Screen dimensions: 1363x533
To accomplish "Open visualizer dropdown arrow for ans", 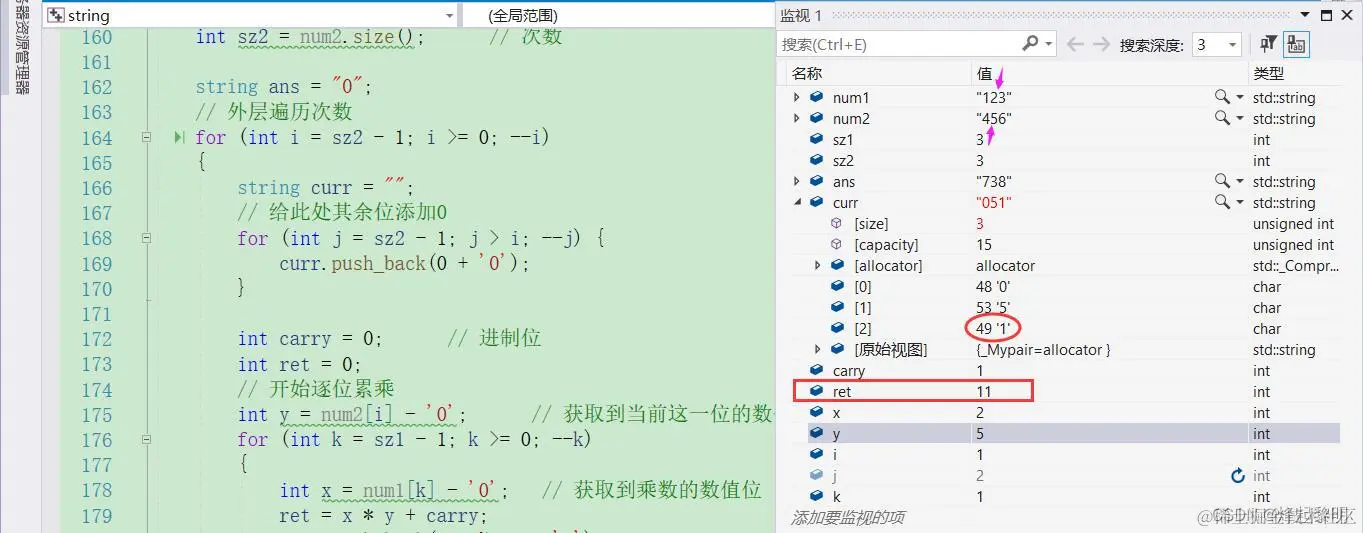I will pyautogui.click(x=1240, y=181).
